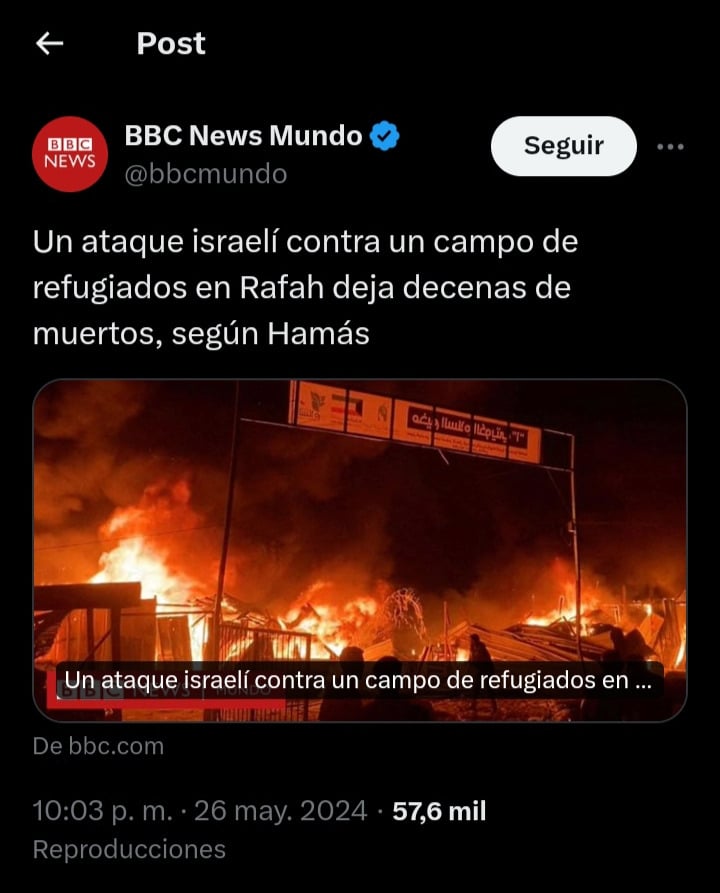Tap the back arrow icon
720x893 pixels.
point(50,43)
